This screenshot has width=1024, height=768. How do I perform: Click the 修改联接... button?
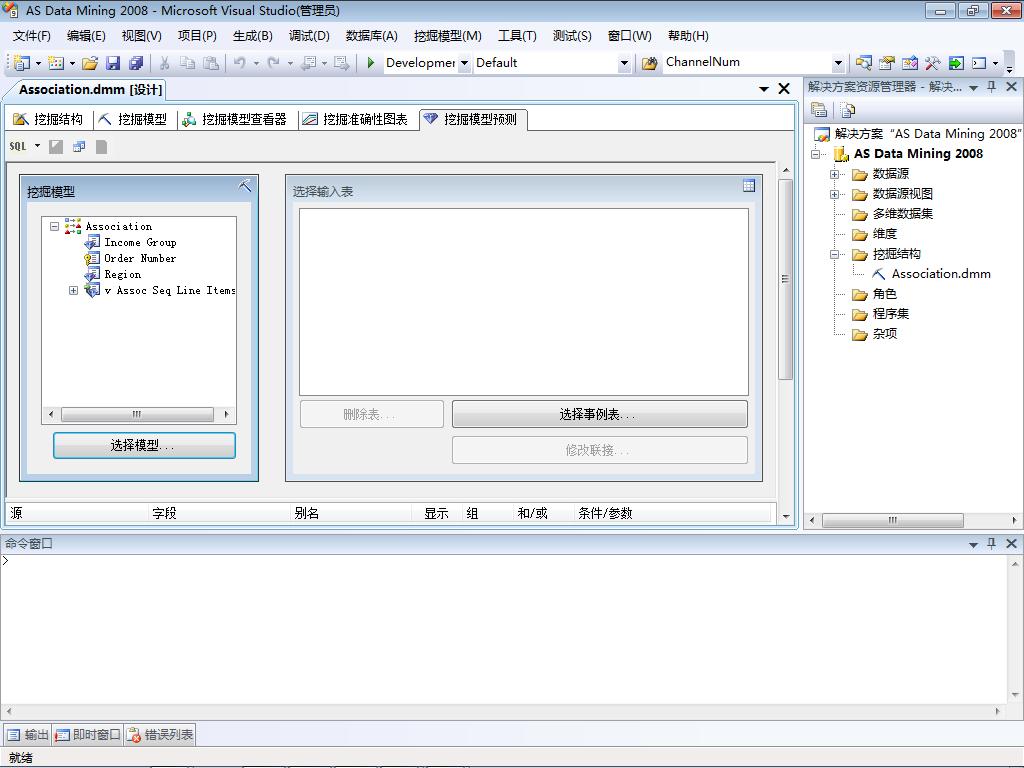pos(600,450)
